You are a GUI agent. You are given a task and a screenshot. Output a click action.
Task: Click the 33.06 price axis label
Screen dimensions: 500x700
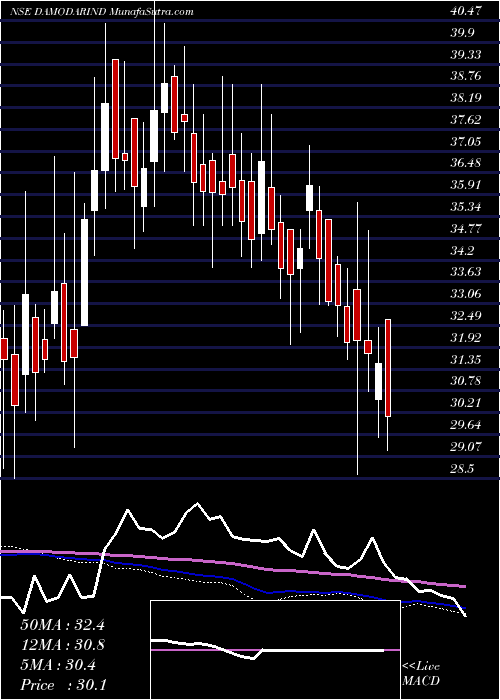click(x=466, y=294)
